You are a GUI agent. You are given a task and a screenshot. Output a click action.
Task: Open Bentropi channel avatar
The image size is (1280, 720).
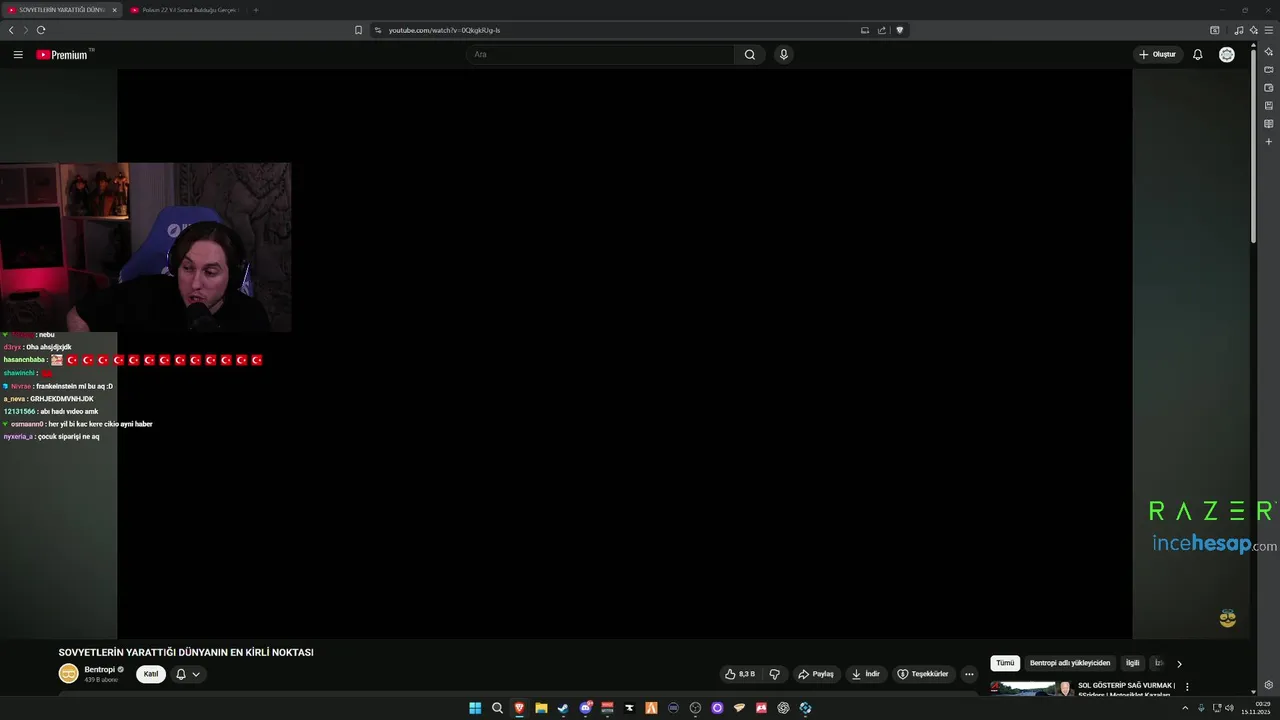coord(68,674)
